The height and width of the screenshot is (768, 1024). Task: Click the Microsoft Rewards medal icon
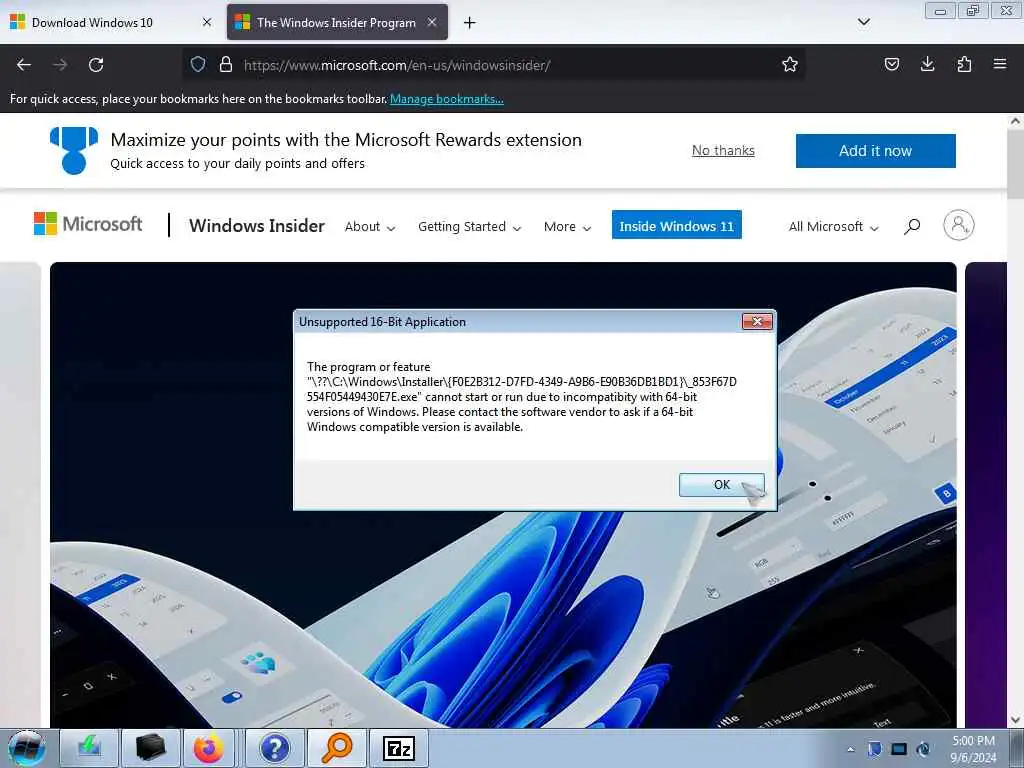tap(74, 150)
